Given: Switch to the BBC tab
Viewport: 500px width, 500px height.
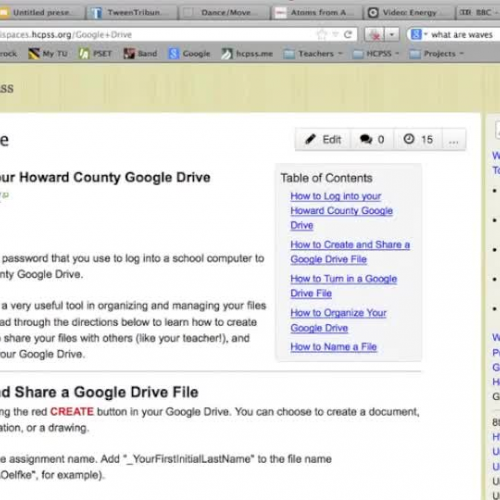Looking at the screenshot, I should point(478,13).
